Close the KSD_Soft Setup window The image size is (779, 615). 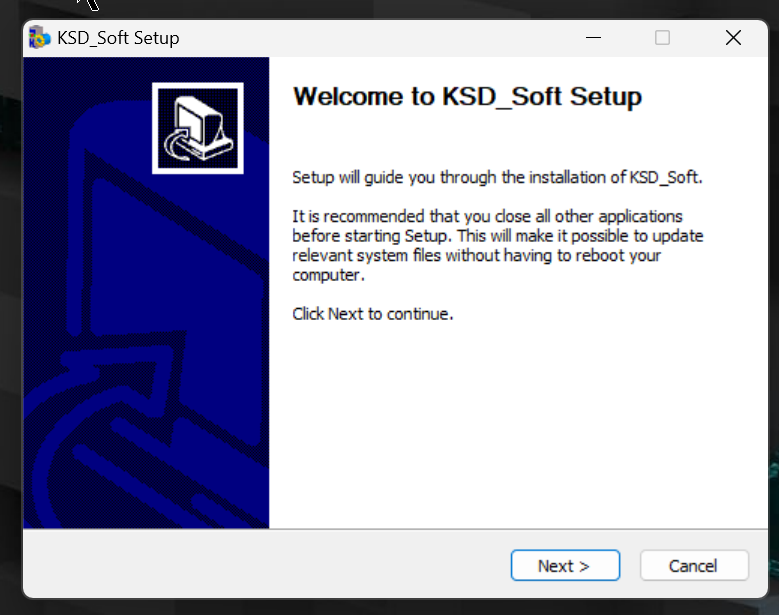[733, 38]
